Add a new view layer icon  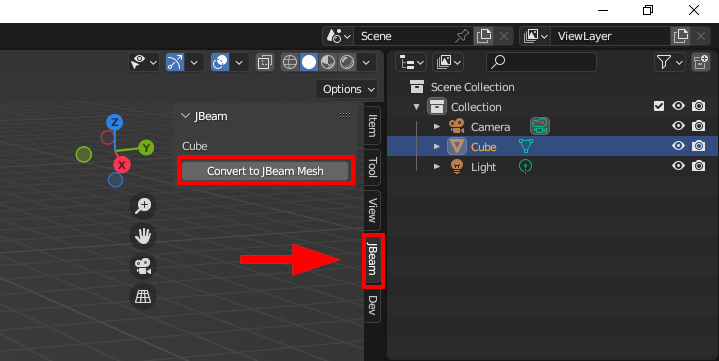point(681,36)
